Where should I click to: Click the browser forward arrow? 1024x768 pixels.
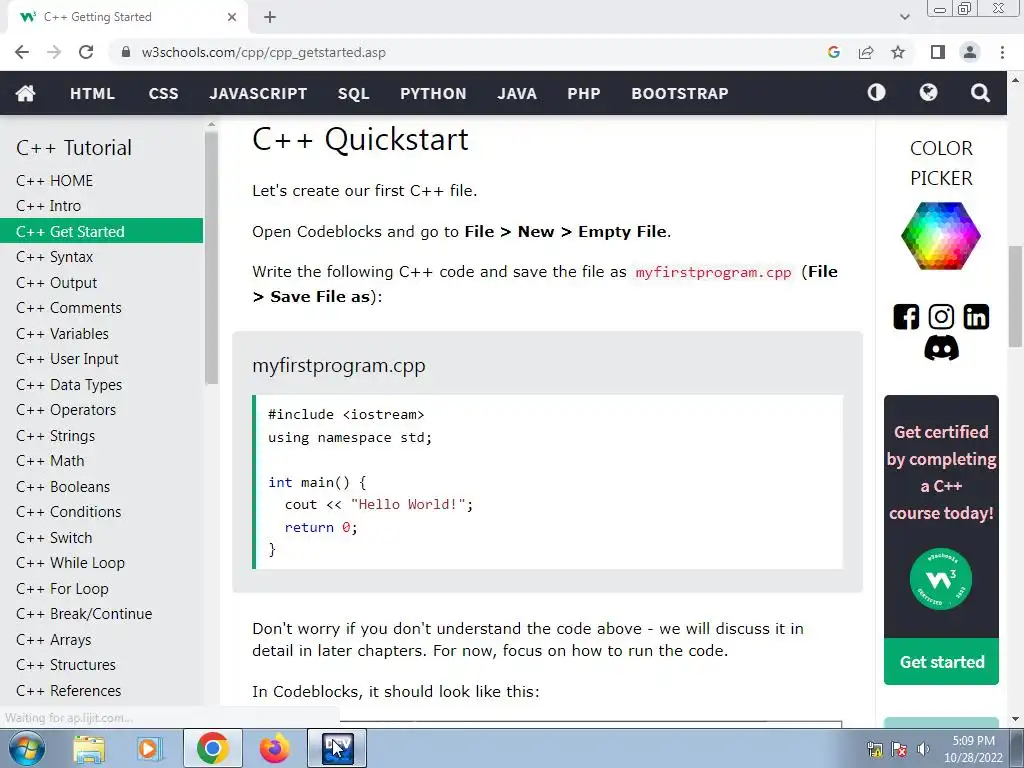(x=54, y=52)
